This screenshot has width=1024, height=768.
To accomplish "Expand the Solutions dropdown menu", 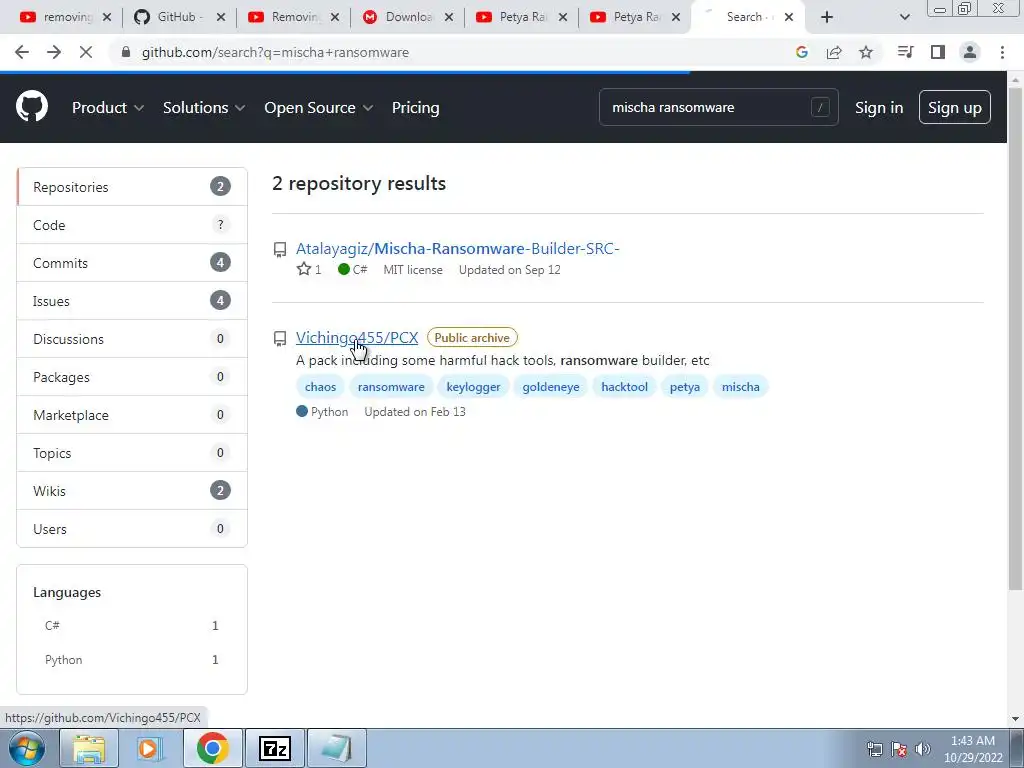I will pos(204,108).
